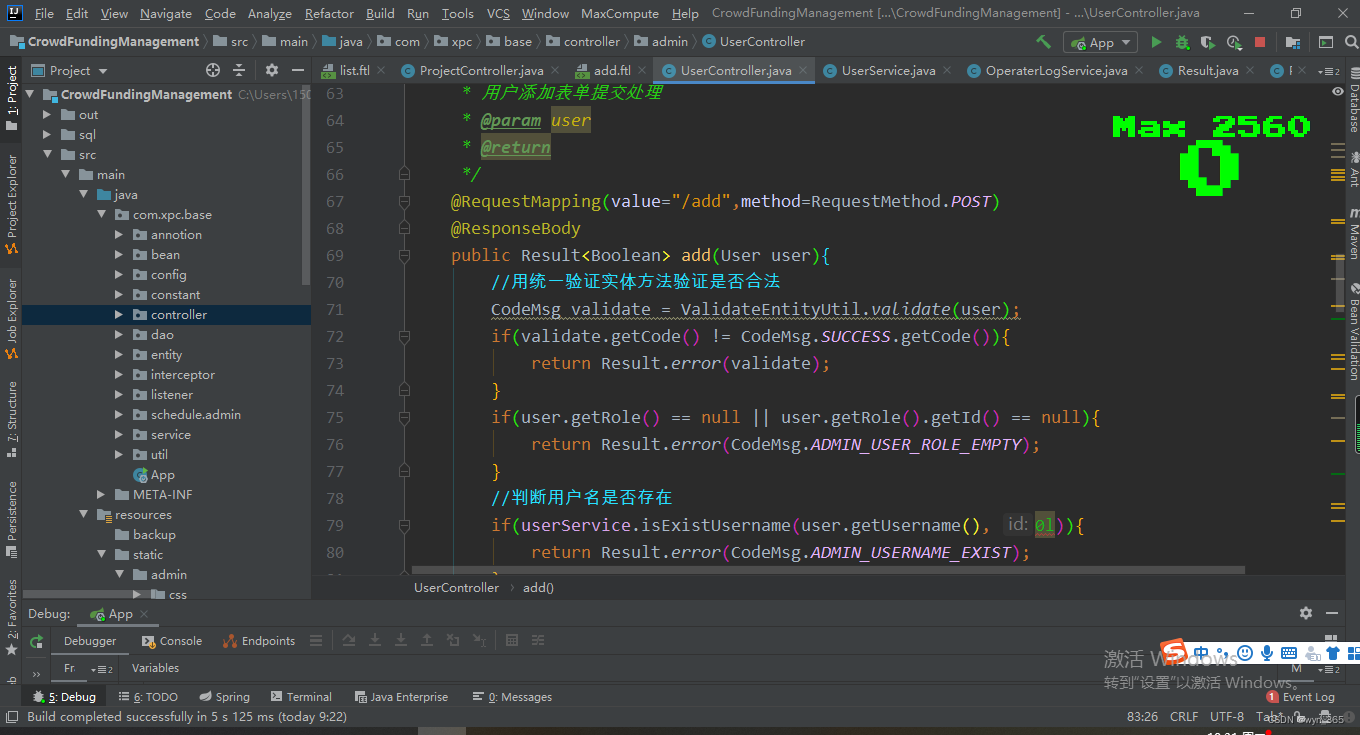Screen dimensions: 1360x735
Task: Open the Analyze menu
Action: (x=269, y=13)
